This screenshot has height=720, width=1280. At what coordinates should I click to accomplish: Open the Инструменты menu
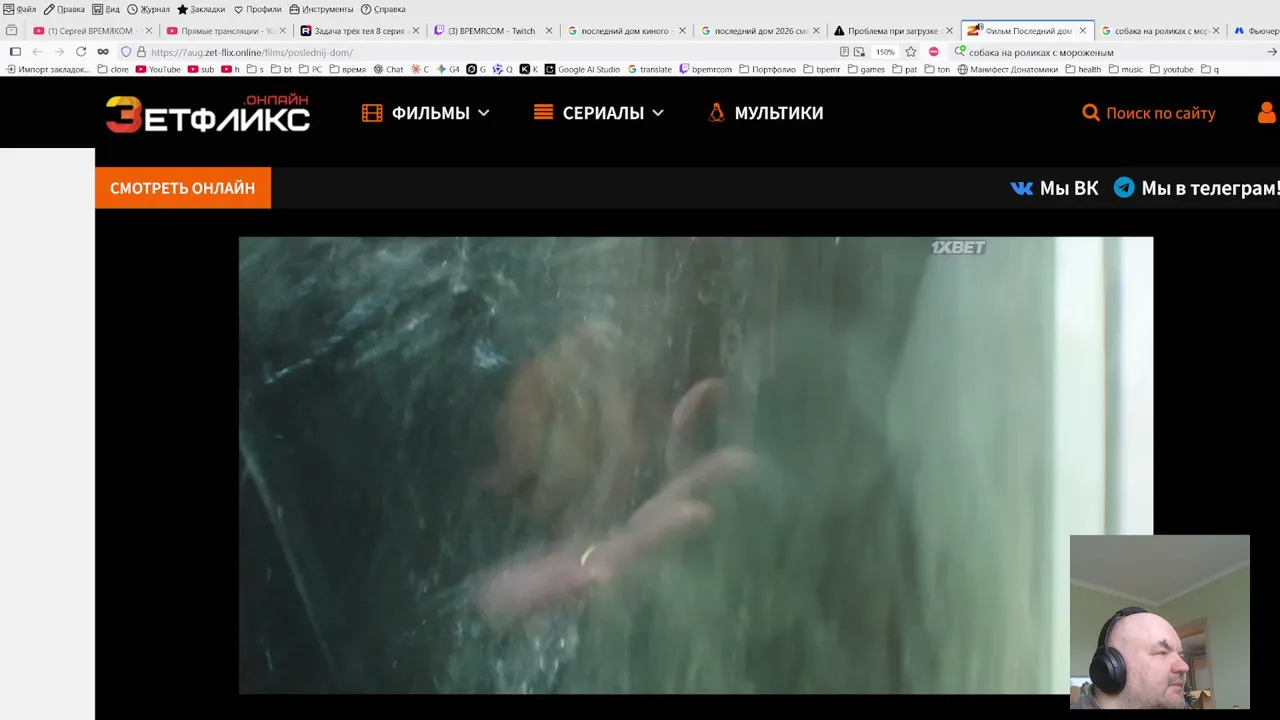tap(321, 9)
